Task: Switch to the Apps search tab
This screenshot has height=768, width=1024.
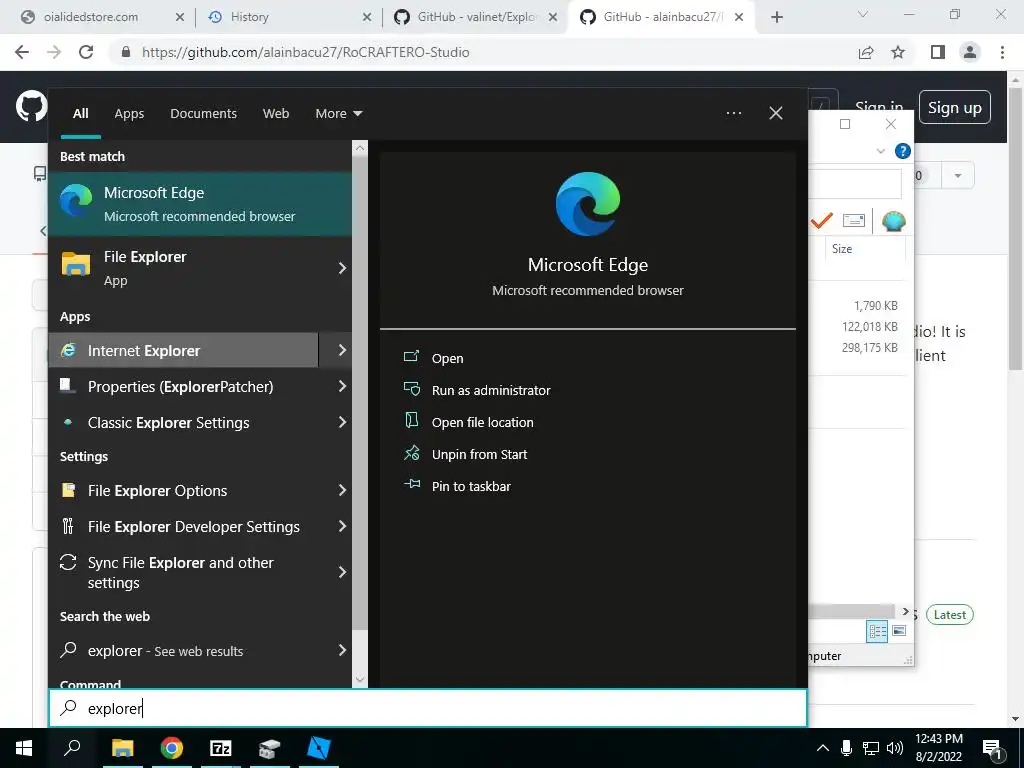Action: coord(129,114)
